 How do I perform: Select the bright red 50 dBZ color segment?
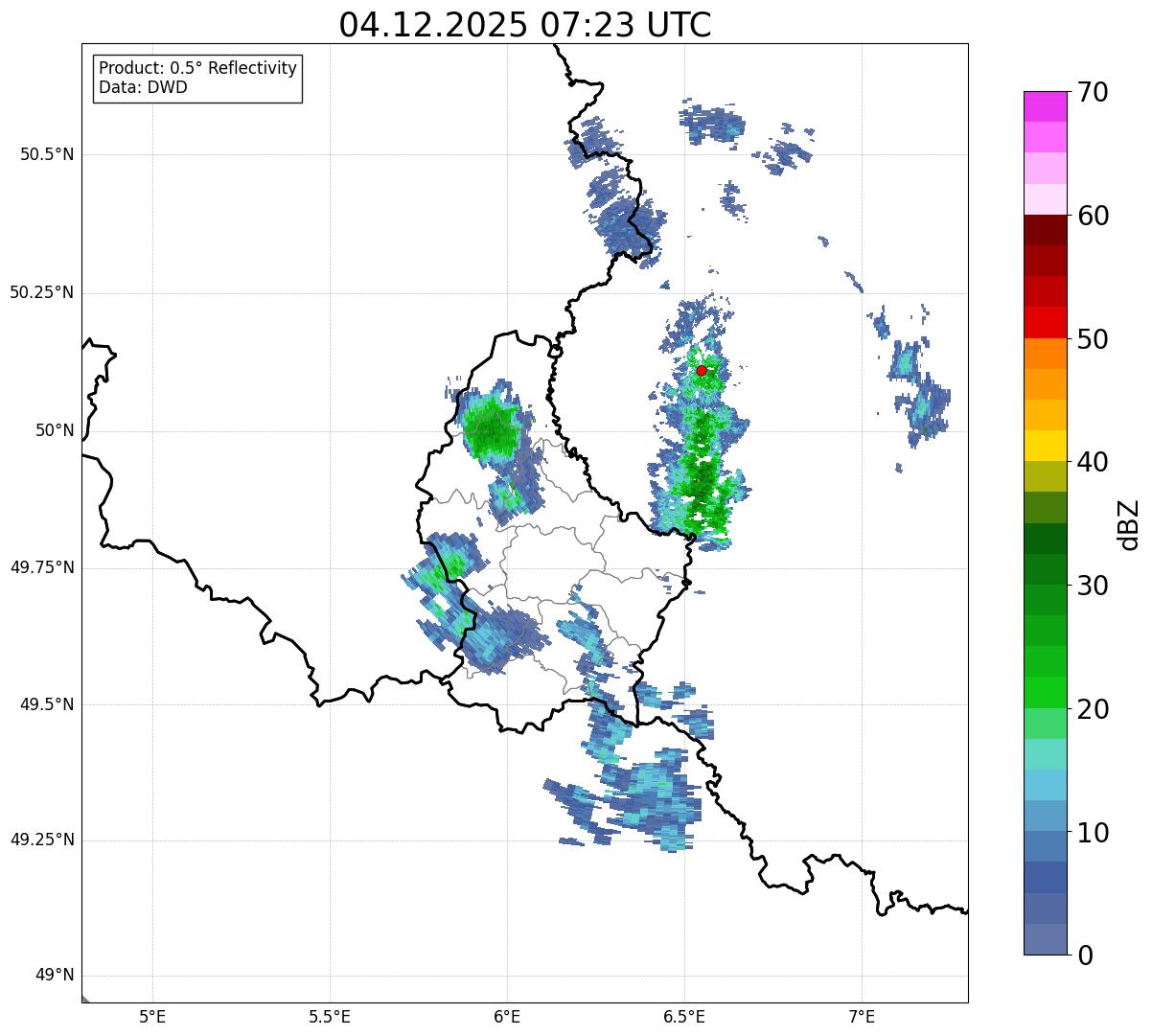pyautogui.click(x=1045, y=323)
